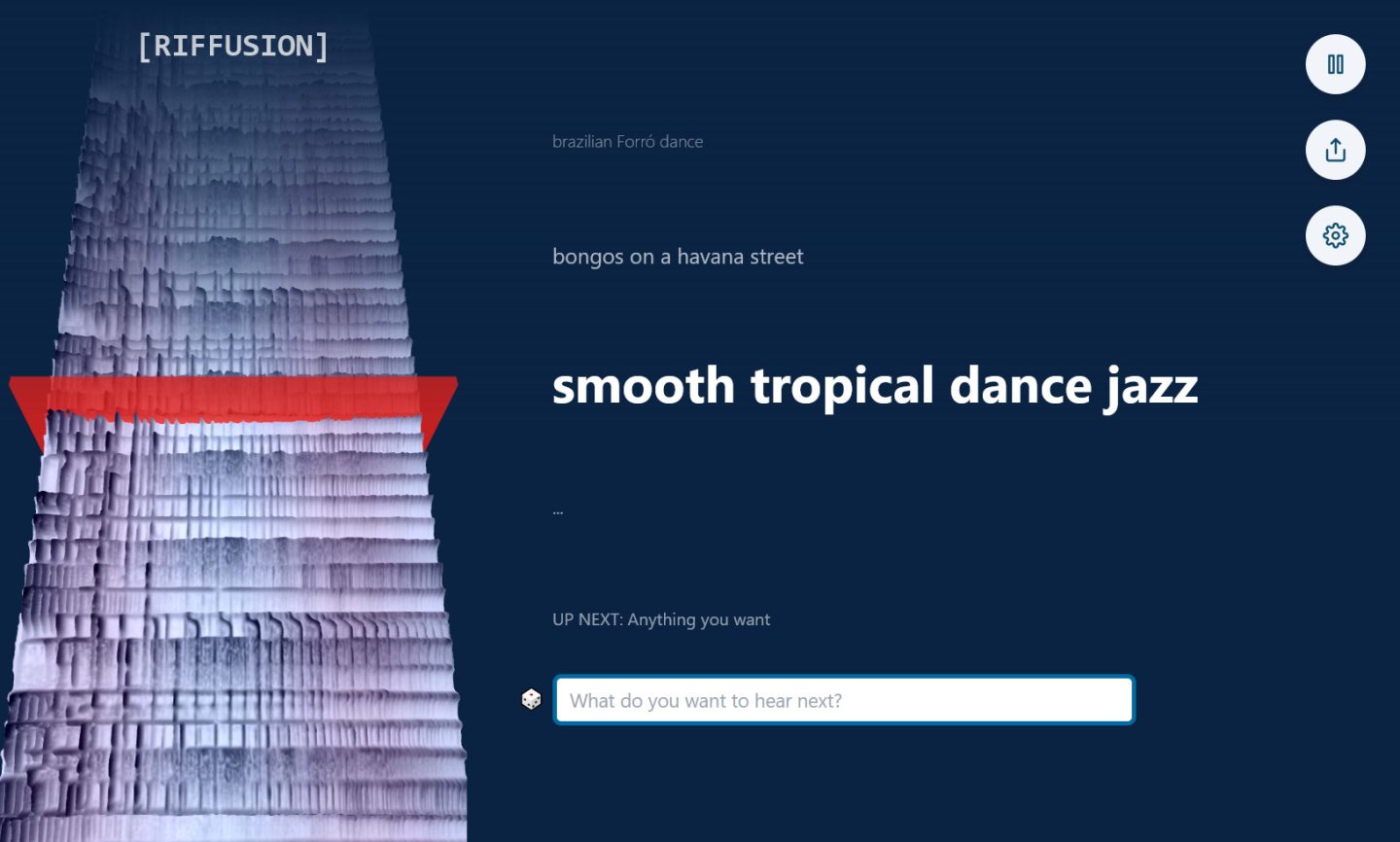Click the dice icon beside the prompt box
Screen dimensions: 1400x842
531,699
